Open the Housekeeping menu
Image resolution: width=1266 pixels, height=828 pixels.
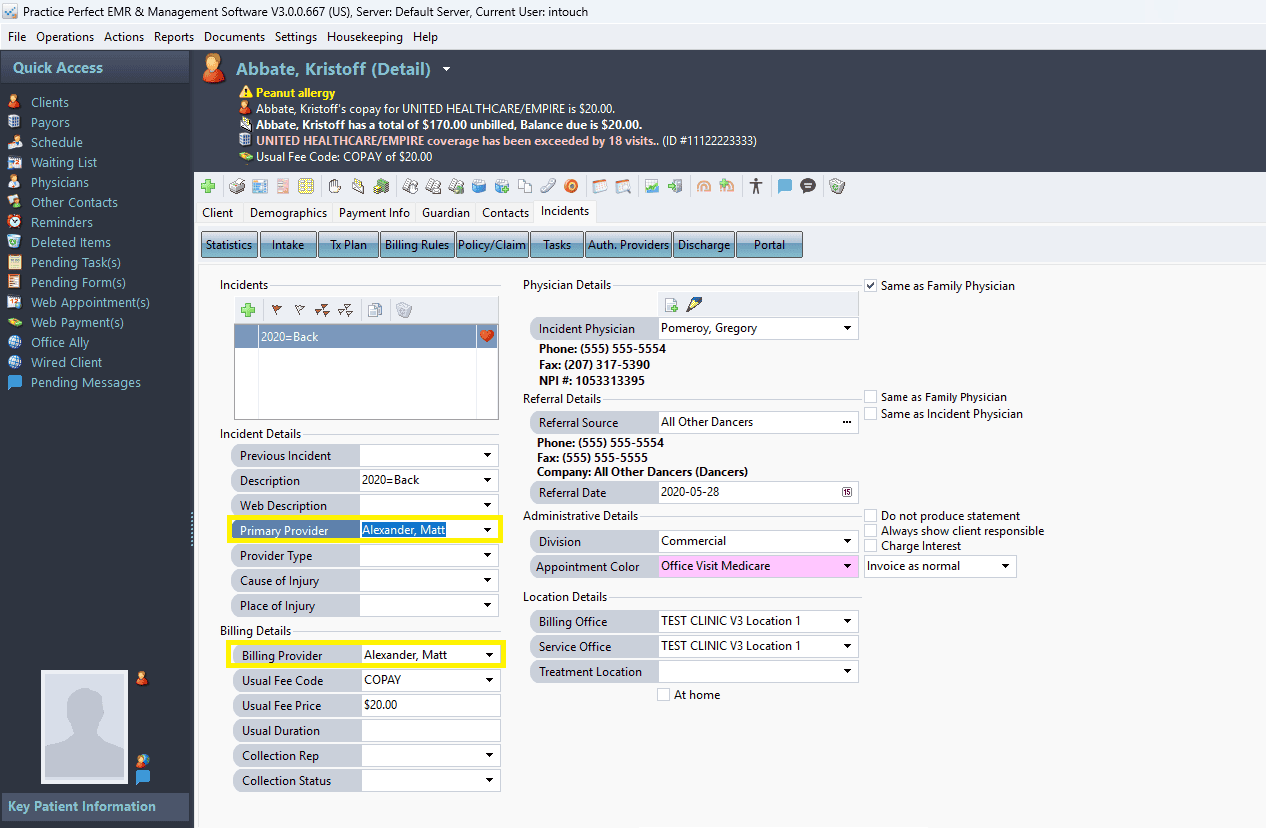[x=365, y=37]
